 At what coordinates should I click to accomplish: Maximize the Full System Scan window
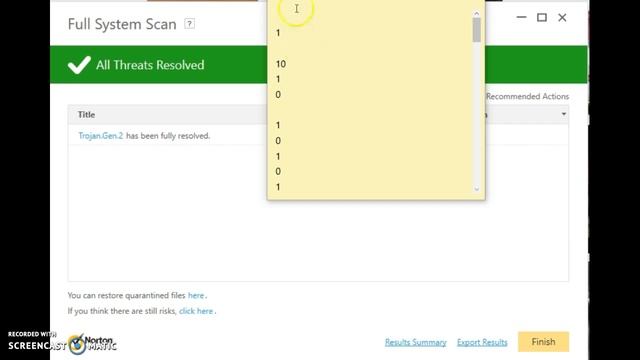tap(542, 17)
